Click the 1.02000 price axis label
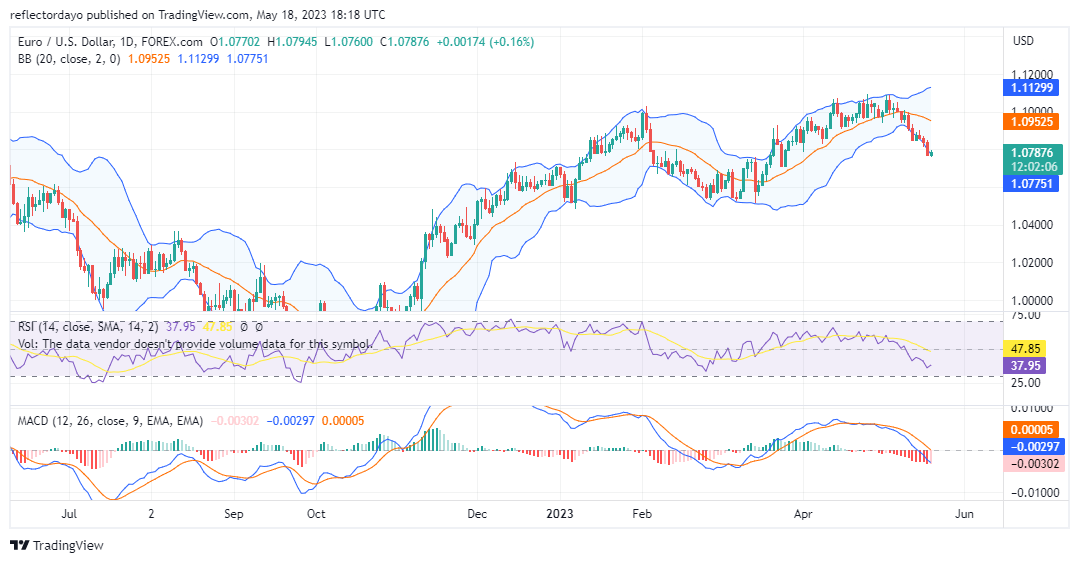The image size is (1079, 563). 1032,263
